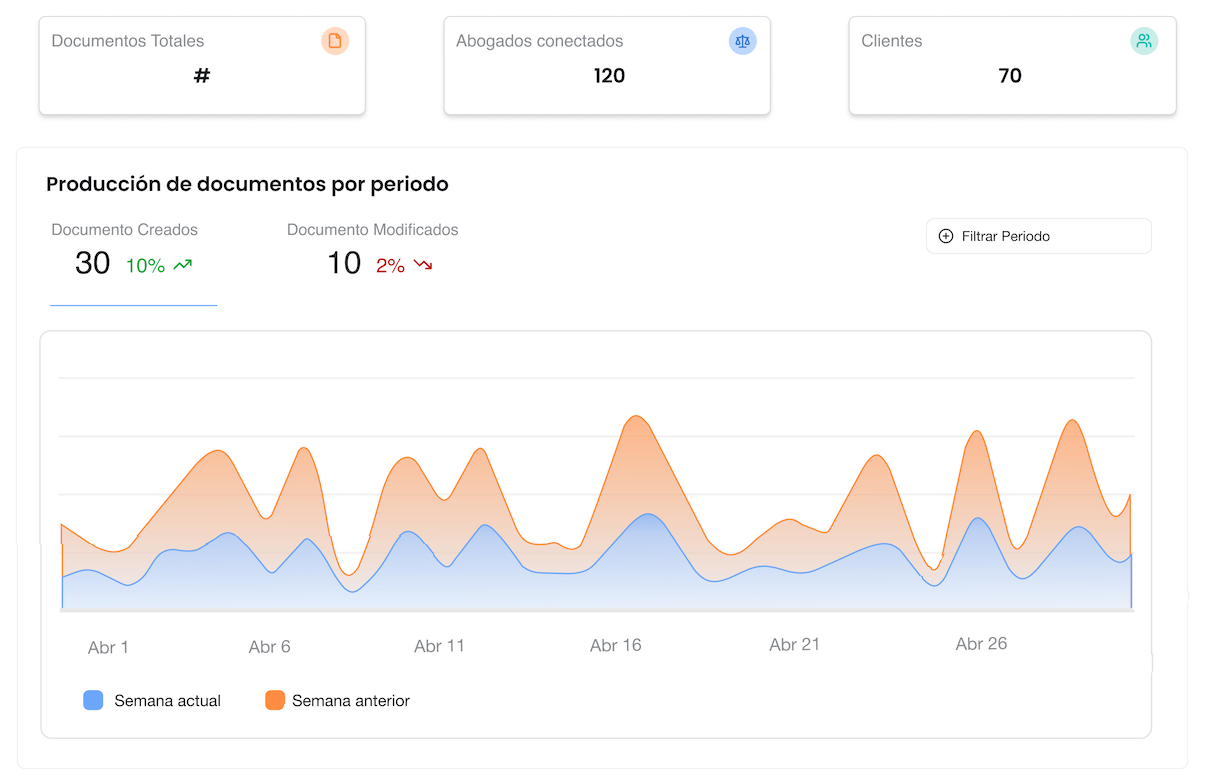Toggle the Semana actual series visibility
Image resolution: width=1208 pixels, height=783 pixels.
(x=151, y=700)
